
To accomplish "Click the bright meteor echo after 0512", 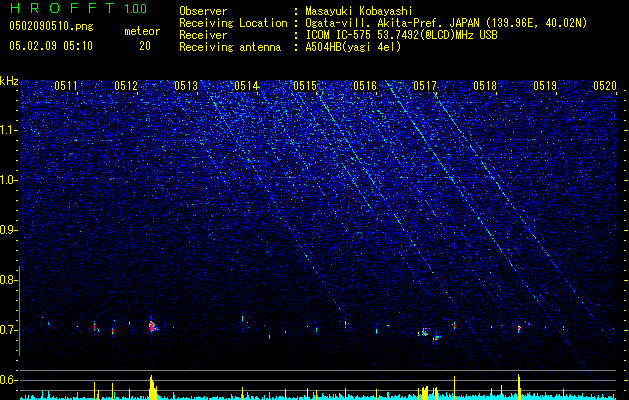I will click(152, 326).
